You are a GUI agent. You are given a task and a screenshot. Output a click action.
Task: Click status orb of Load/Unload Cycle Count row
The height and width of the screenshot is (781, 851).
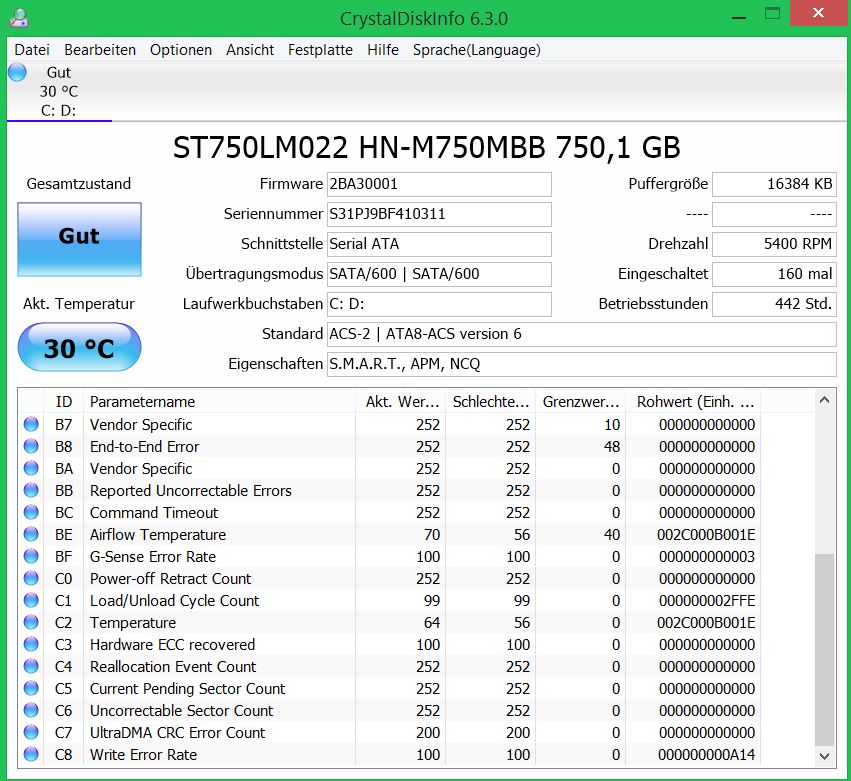31,600
